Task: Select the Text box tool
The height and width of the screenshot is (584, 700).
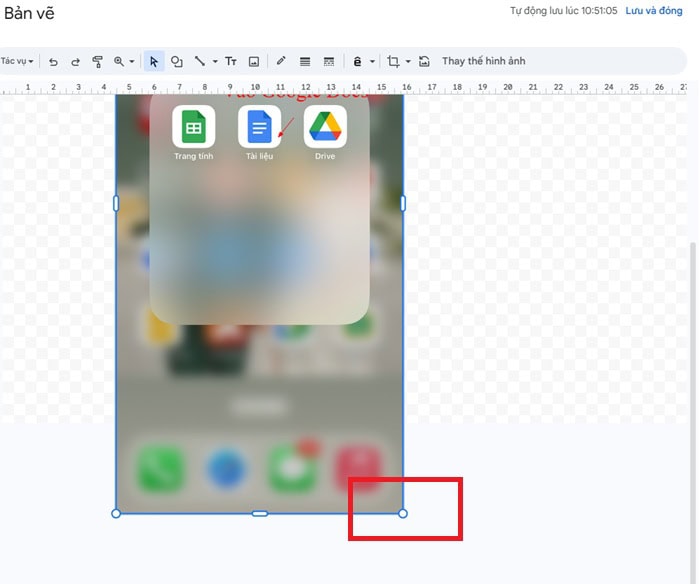Action: 230,61
